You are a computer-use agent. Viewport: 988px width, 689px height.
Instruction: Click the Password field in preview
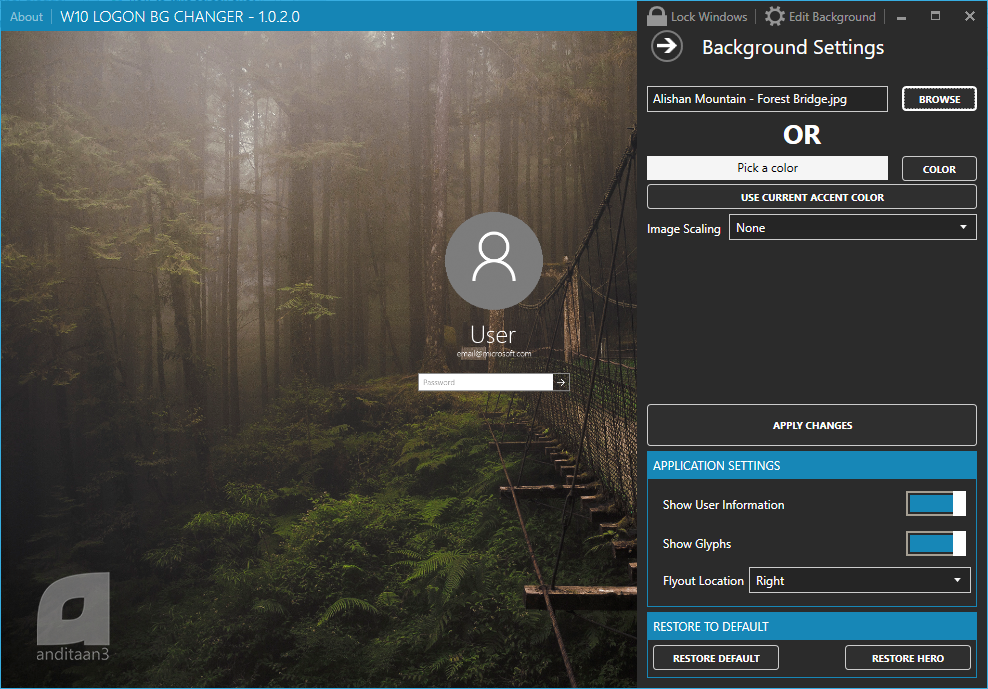(486, 382)
